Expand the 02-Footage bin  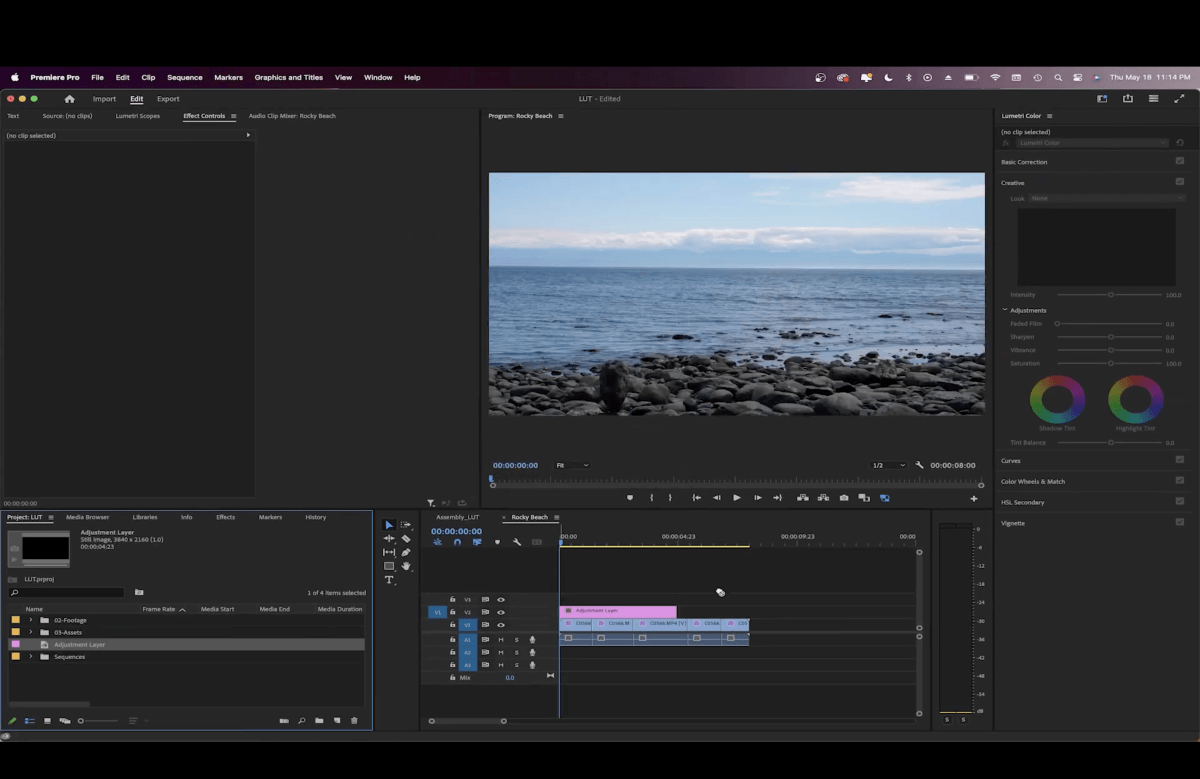[x=31, y=620]
